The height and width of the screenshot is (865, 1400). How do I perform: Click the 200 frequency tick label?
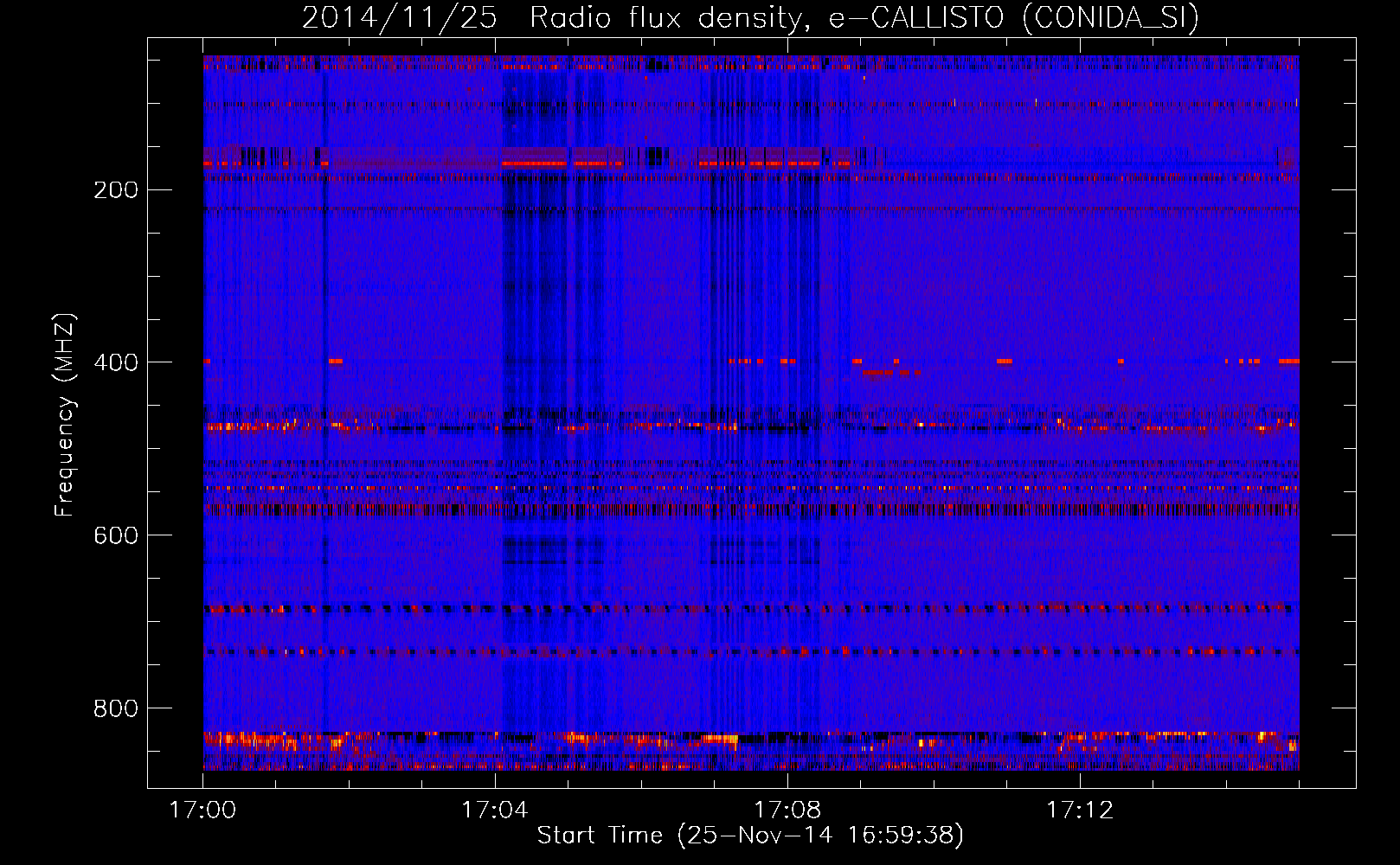[x=116, y=189]
